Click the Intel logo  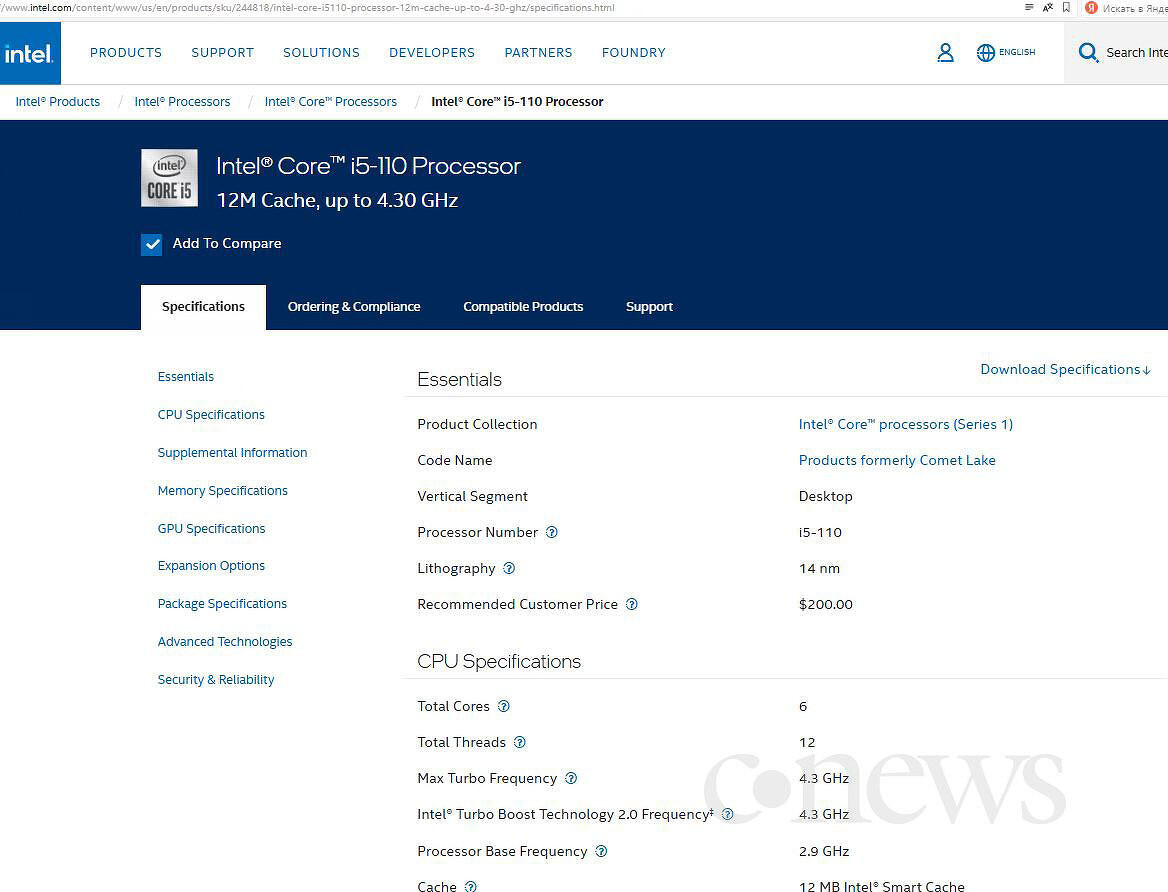pyautogui.click(x=30, y=53)
